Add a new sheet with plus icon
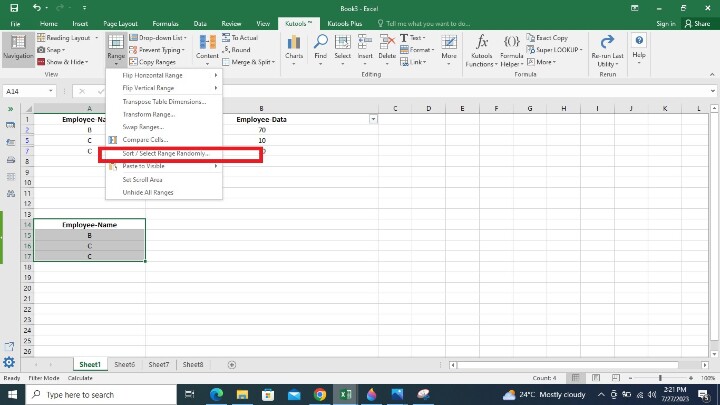The height and width of the screenshot is (405, 720). coord(232,365)
